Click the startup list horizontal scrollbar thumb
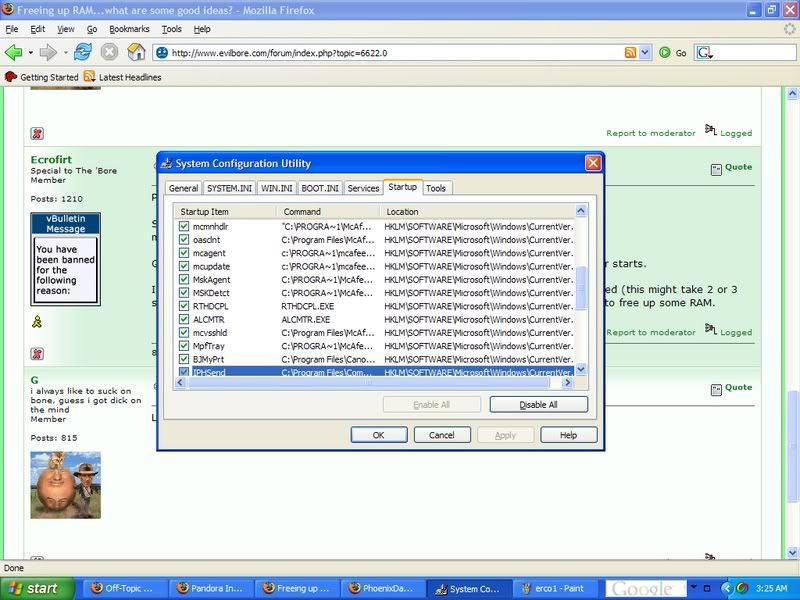800x600 pixels. (x=369, y=382)
